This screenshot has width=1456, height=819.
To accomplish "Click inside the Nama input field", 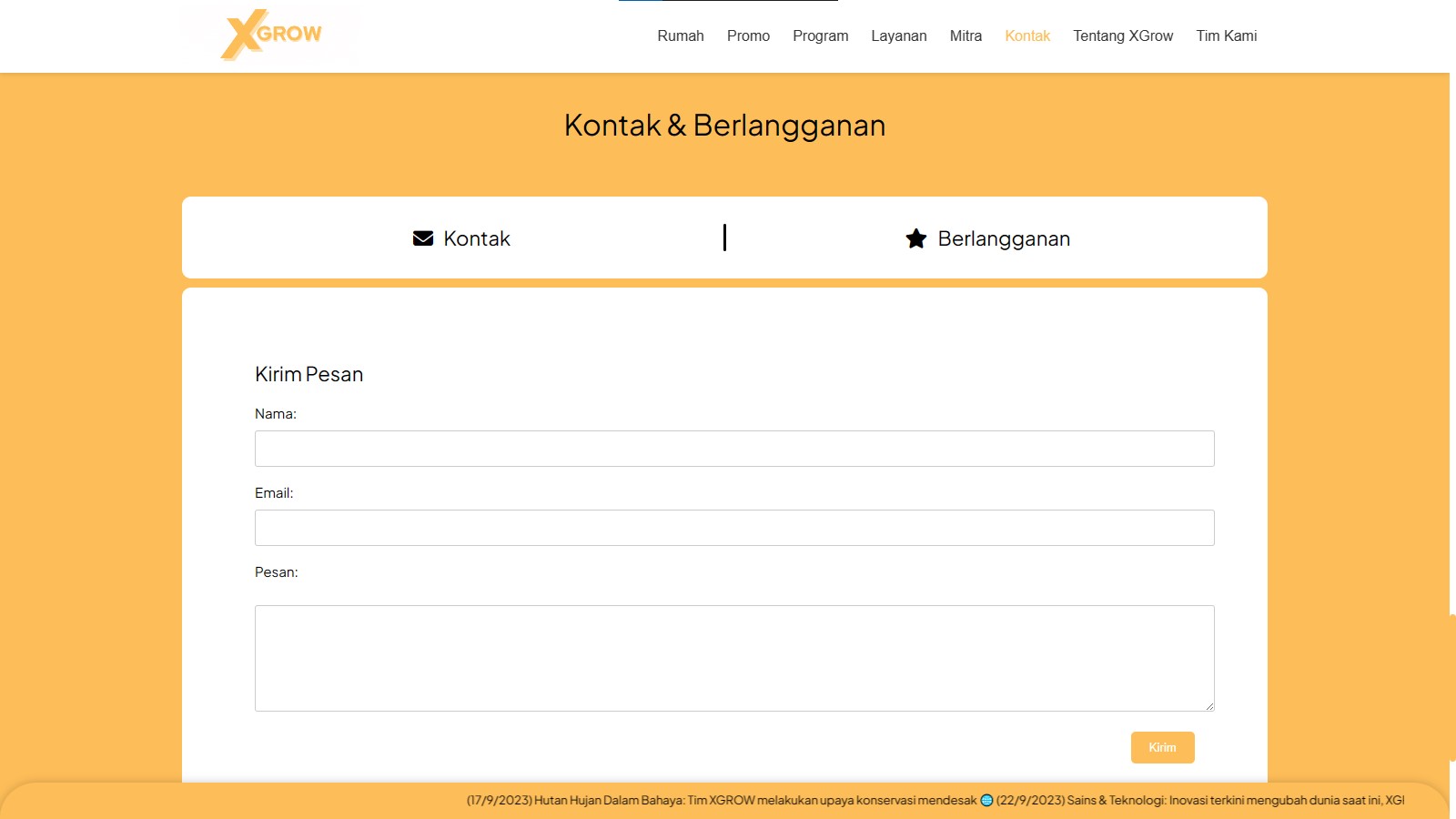I will (x=734, y=448).
